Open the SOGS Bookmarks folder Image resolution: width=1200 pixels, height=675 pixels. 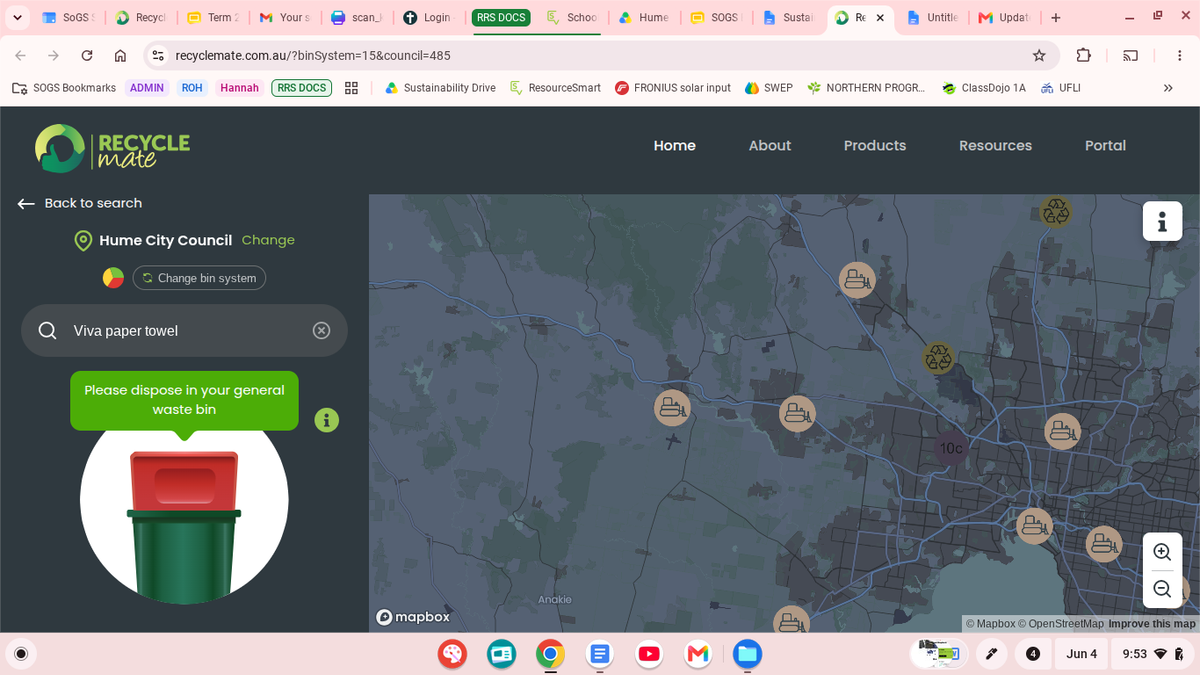64,88
